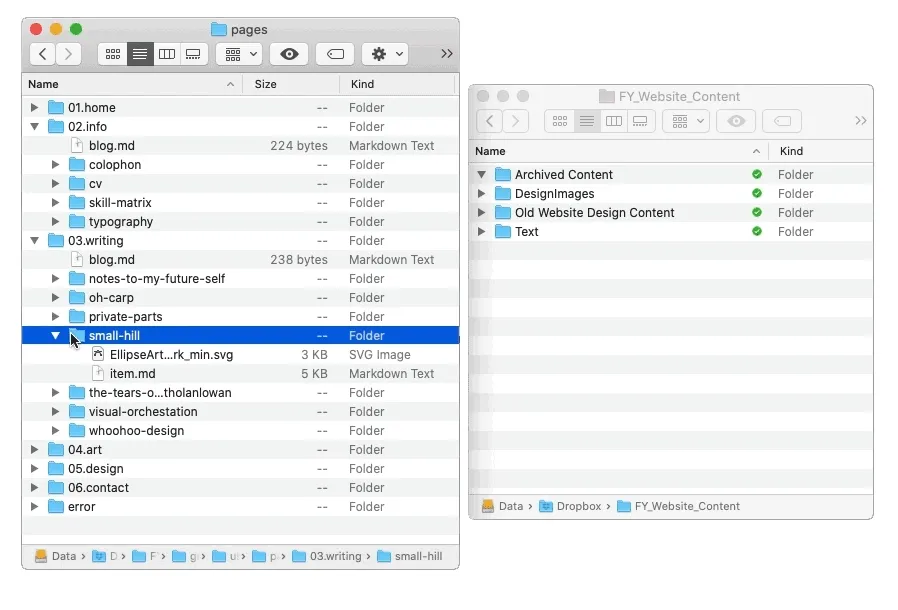Sort files by clicking the Name column header

click(43, 84)
